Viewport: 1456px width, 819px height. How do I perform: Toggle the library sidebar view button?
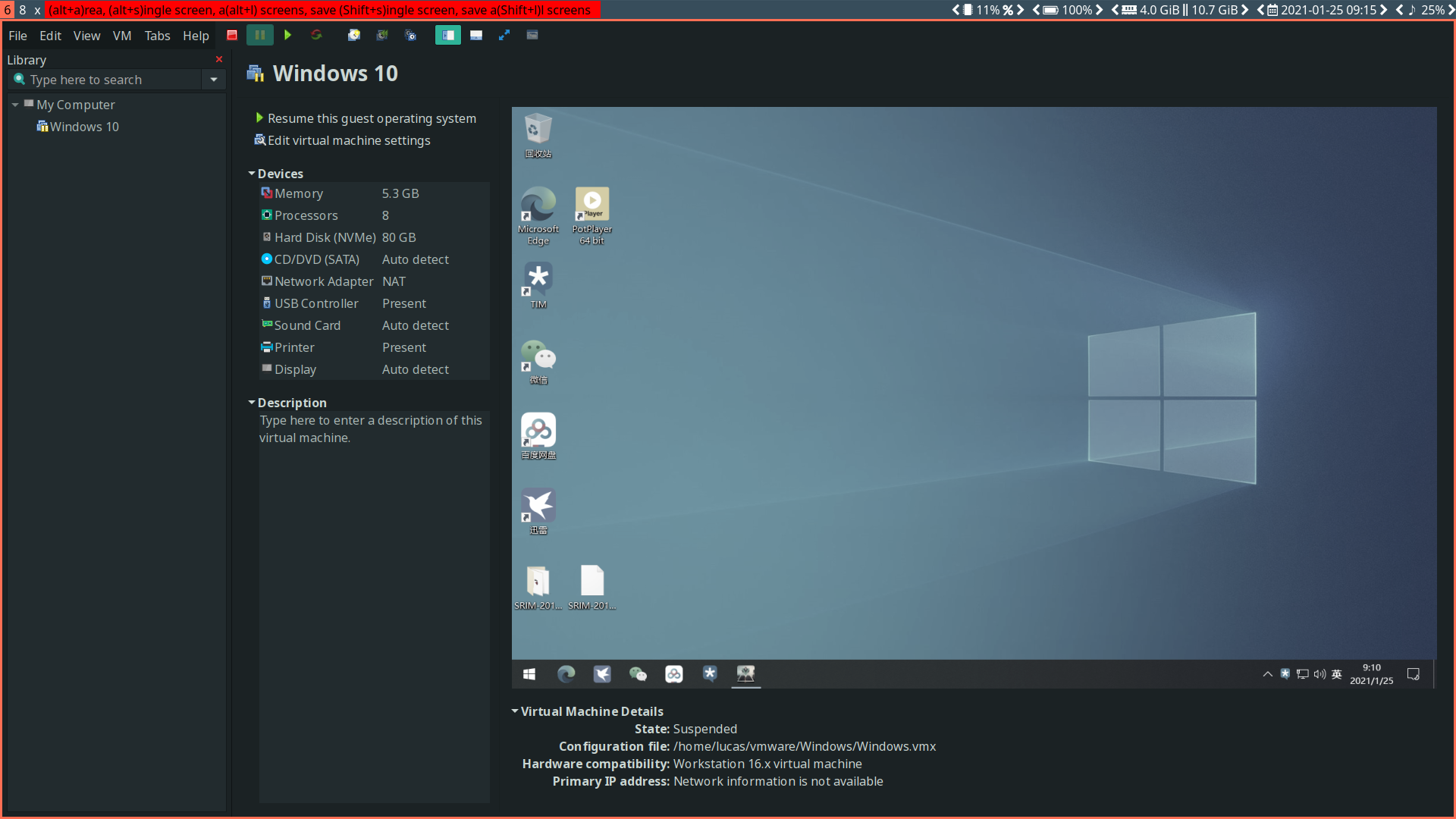(x=447, y=35)
